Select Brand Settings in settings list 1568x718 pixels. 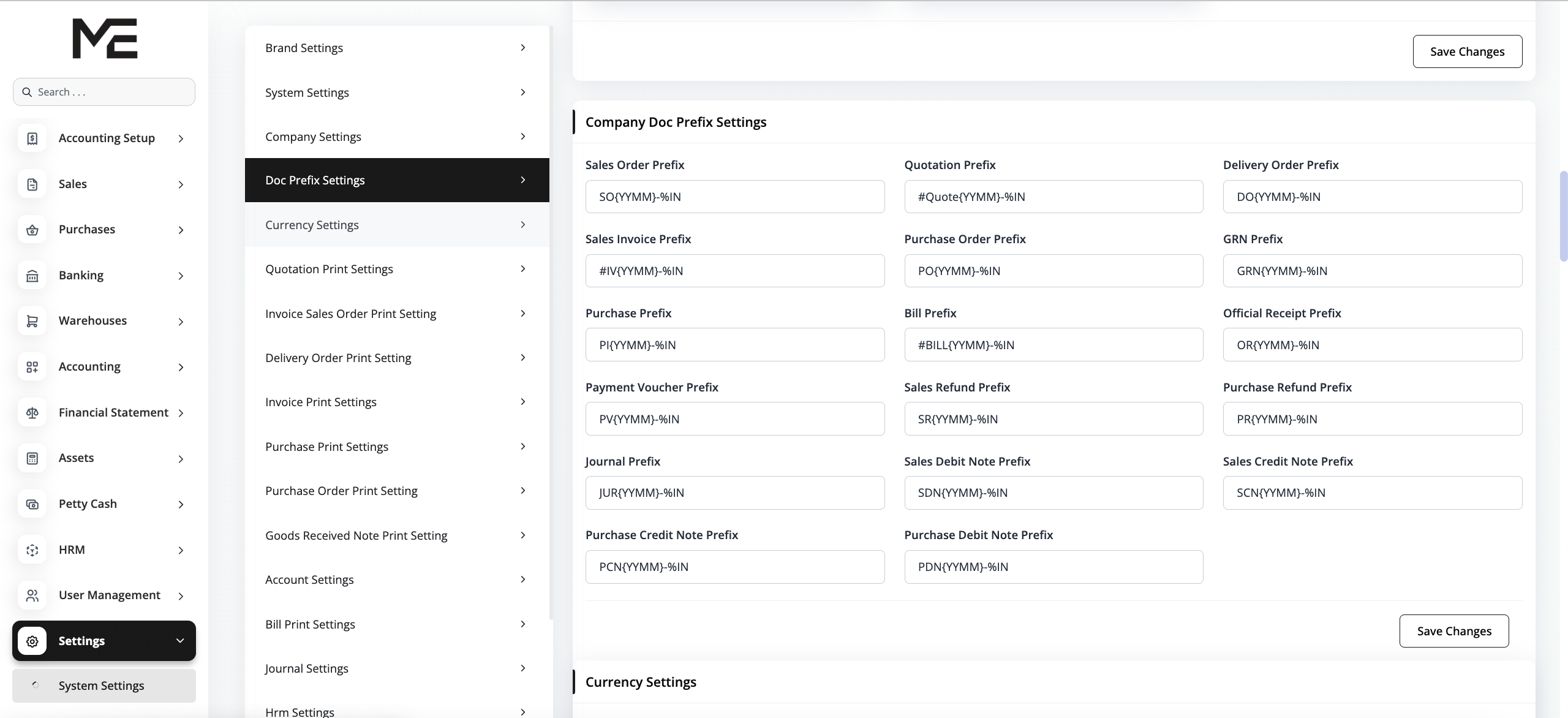click(x=397, y=48)
